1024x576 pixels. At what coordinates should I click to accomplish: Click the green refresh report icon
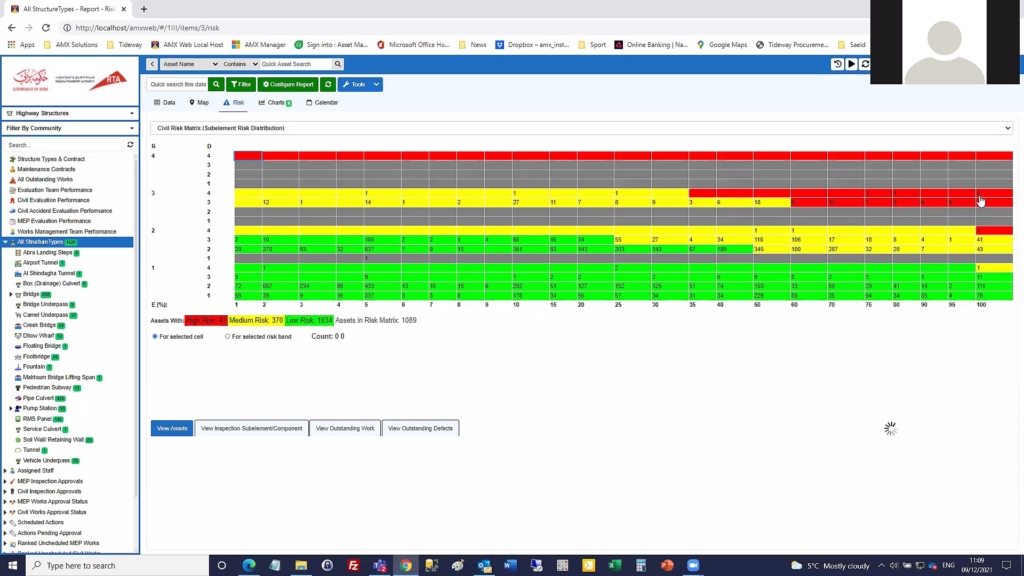(x=328, y=85)
